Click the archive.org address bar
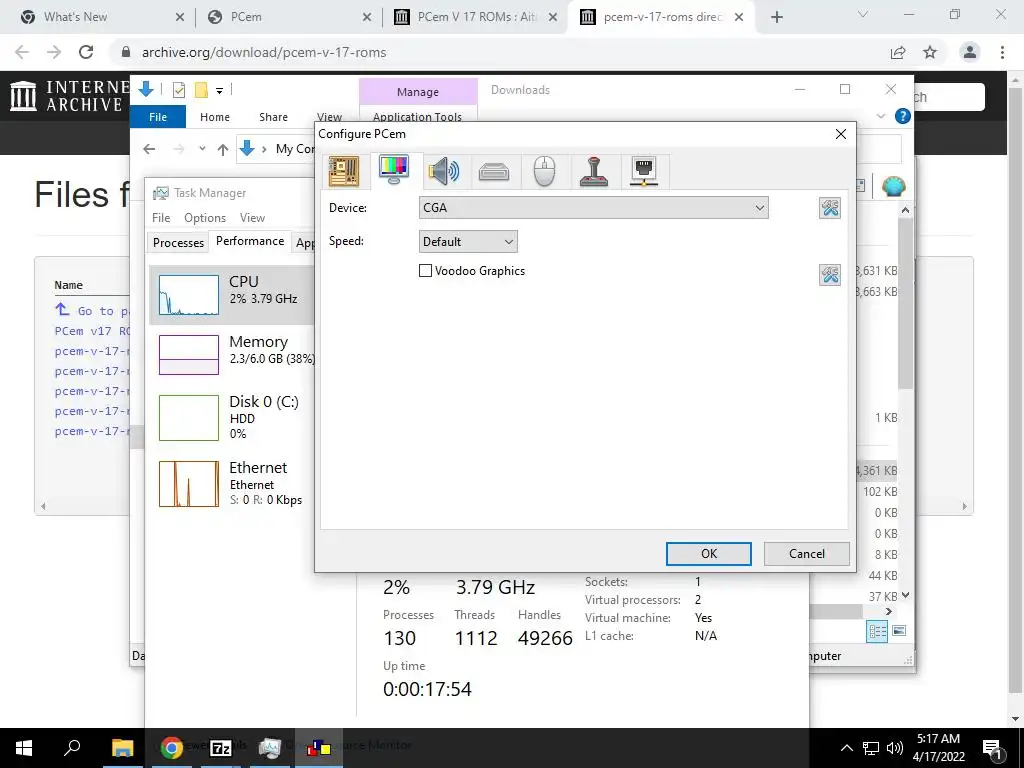 503,52
